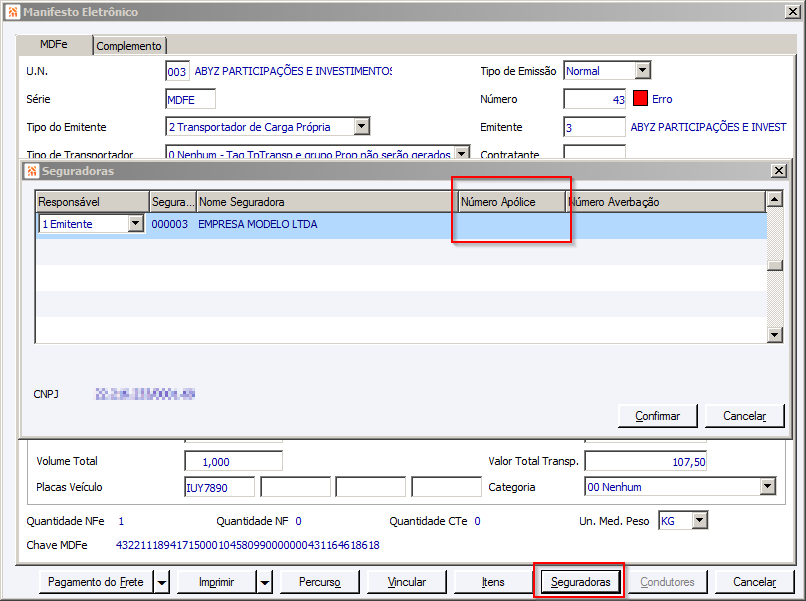This screenshot has width=806, height=601.
Task: Click the Nome Seguradora column header
Action: coord(327,202)
